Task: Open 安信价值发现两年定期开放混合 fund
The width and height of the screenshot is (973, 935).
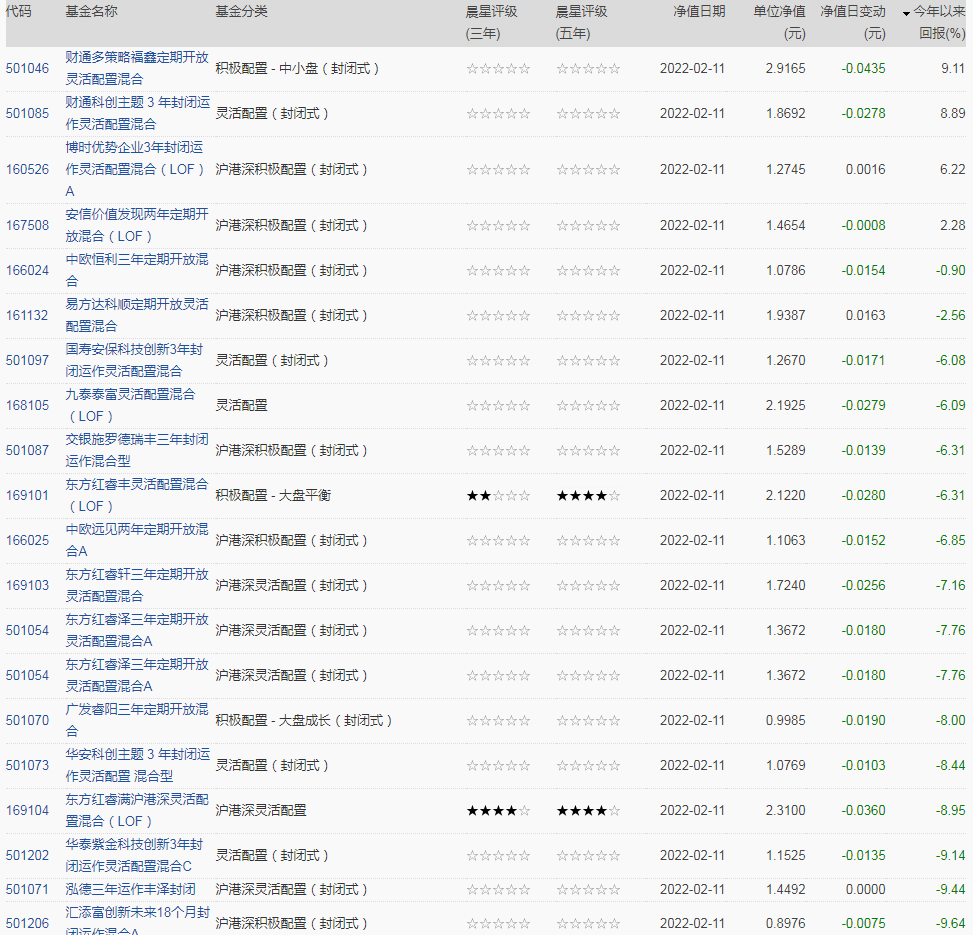Action: point(137,225)
